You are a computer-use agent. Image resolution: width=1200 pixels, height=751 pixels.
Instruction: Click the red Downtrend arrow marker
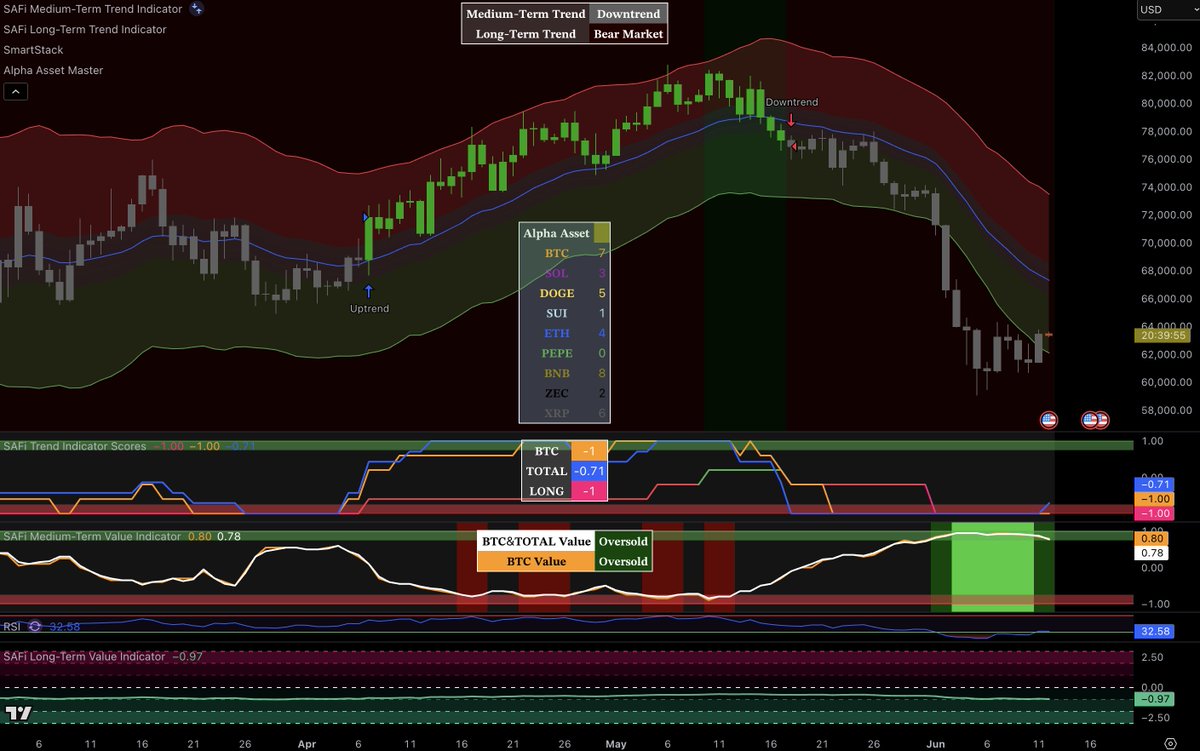coord(791,120)
